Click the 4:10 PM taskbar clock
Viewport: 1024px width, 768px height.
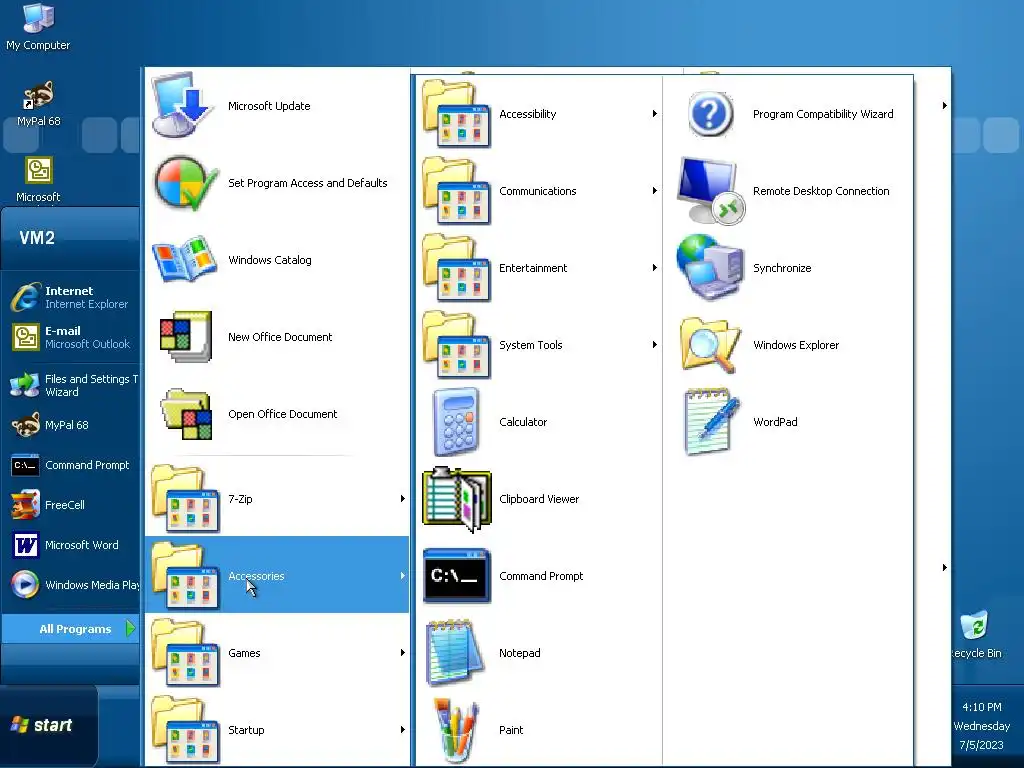[982, 707]
